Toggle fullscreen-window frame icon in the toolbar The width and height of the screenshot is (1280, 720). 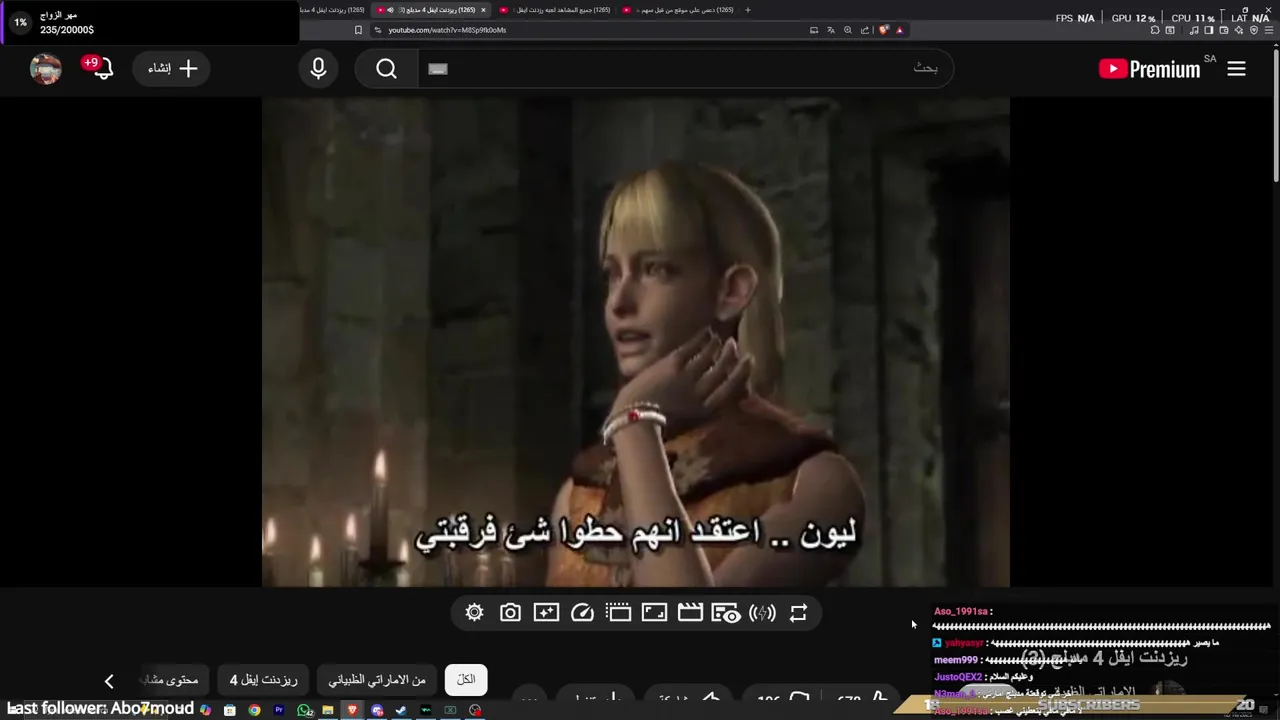[x=654, y=613]
